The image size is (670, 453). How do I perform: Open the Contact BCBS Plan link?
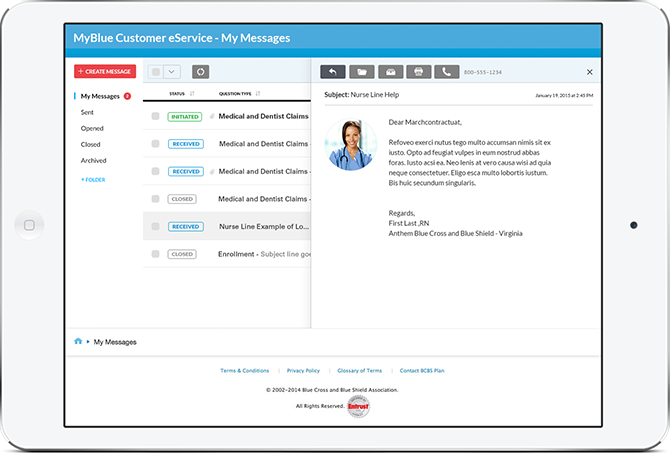tap(422, 371)
